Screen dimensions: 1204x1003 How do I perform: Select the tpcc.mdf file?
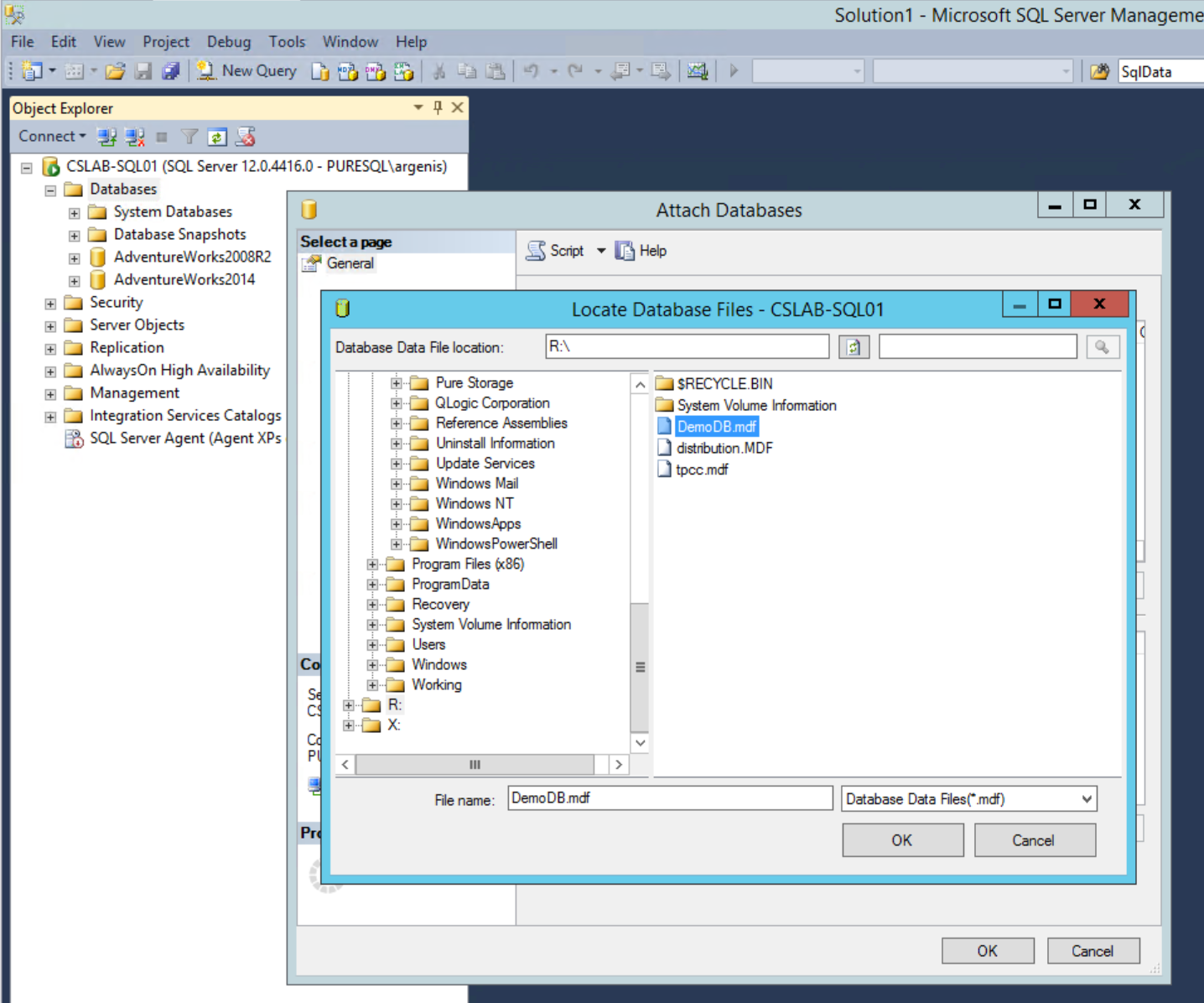tap(702, 470)
